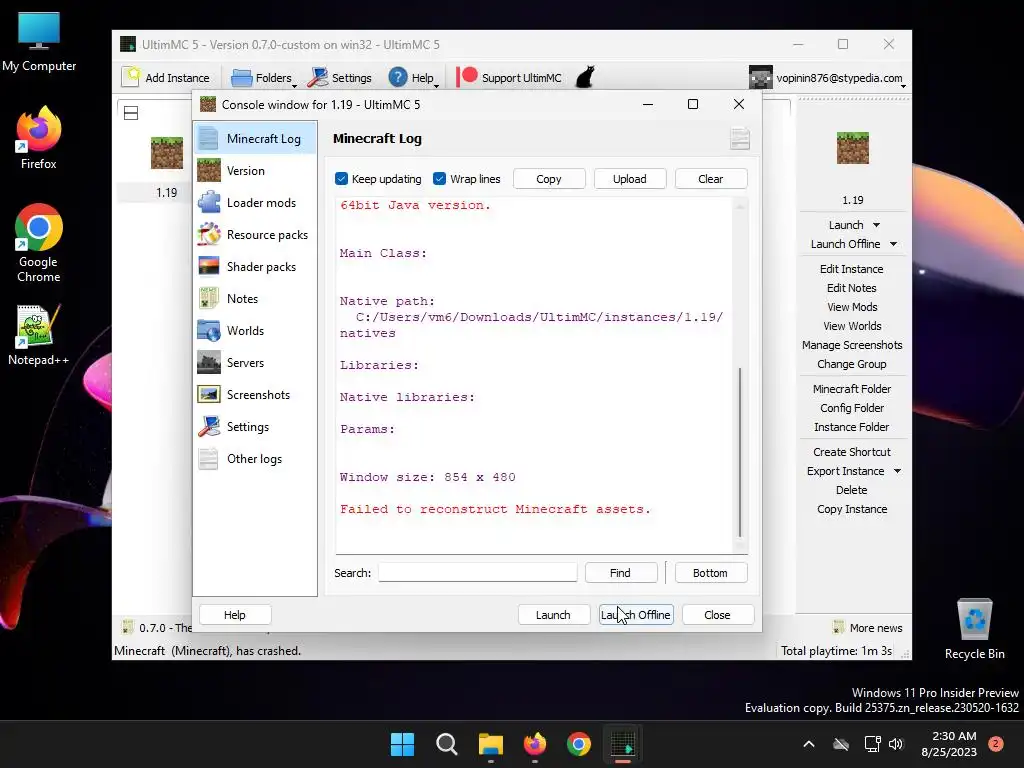
Task: Click More news button
Action: (x=867, y=628)
